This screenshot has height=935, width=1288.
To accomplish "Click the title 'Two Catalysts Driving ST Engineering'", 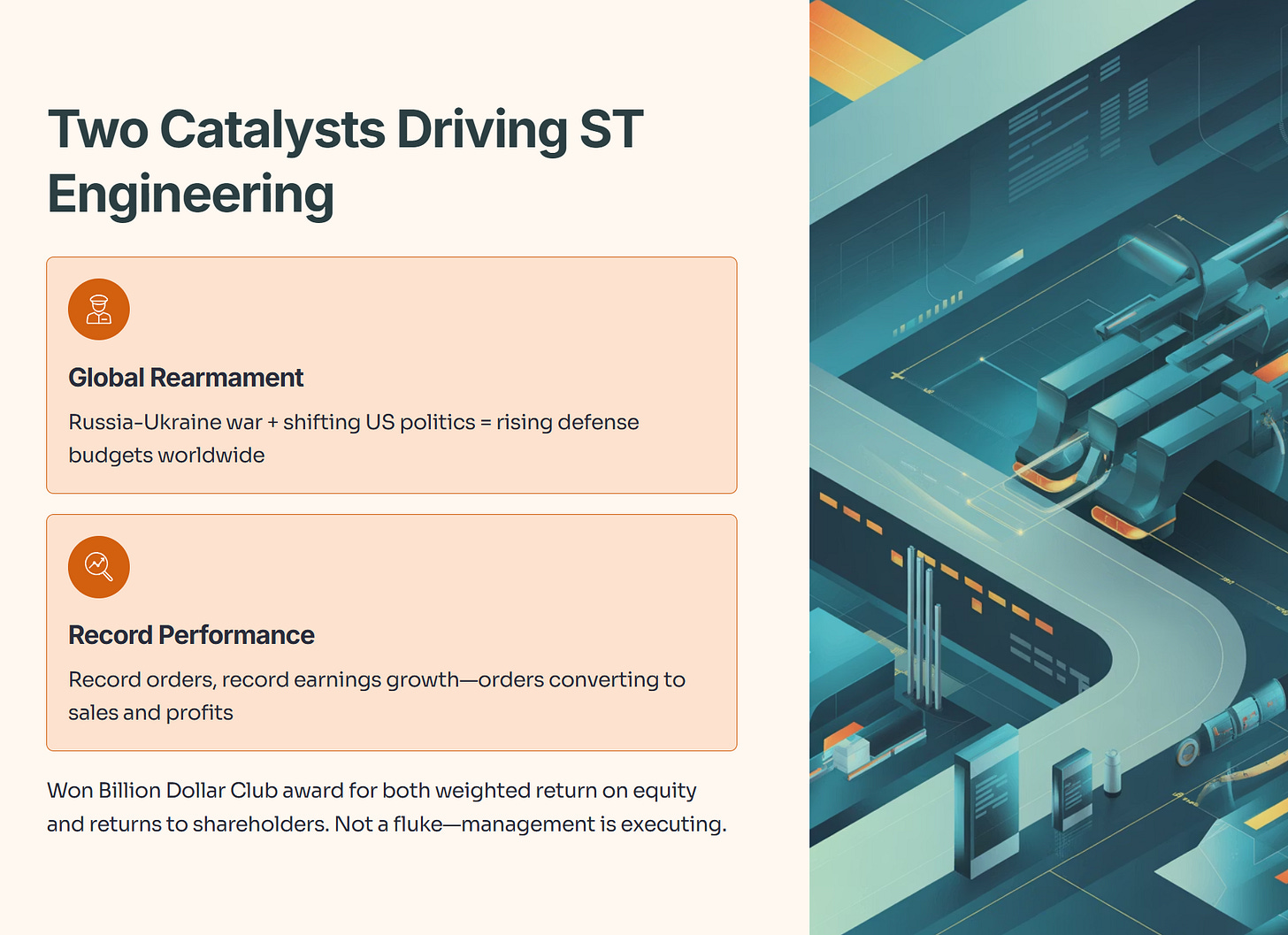I will pos(345,161).
